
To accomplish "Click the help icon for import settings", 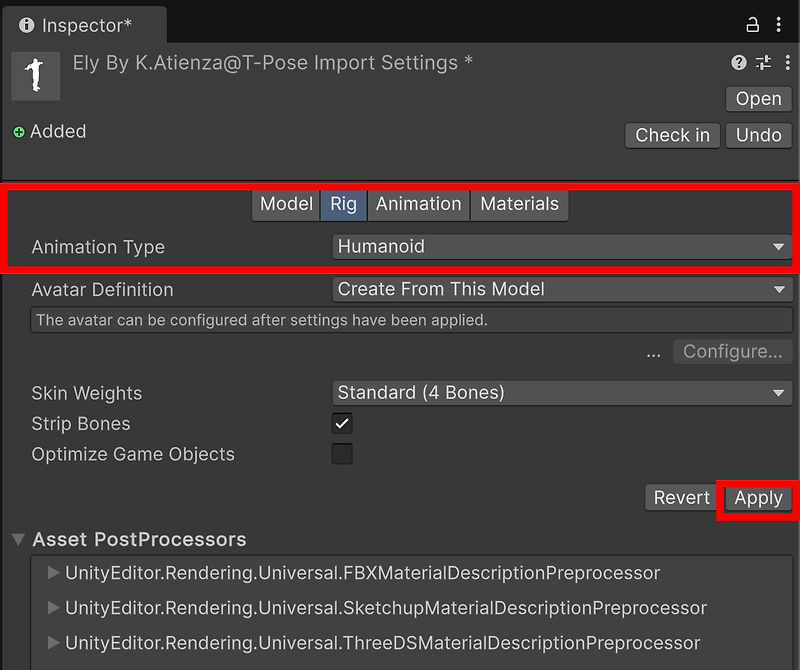I will click(739, 62).
